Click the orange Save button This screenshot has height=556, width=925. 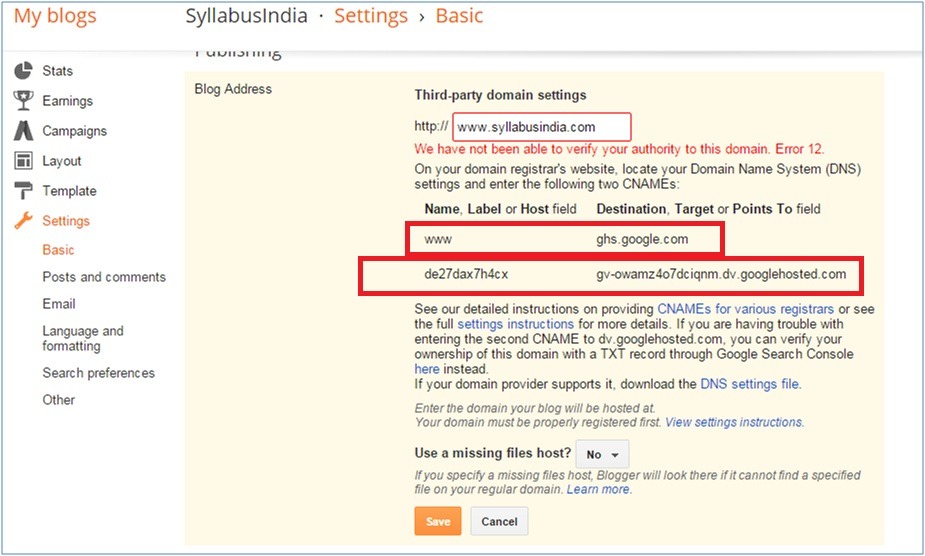click(438, 521)
